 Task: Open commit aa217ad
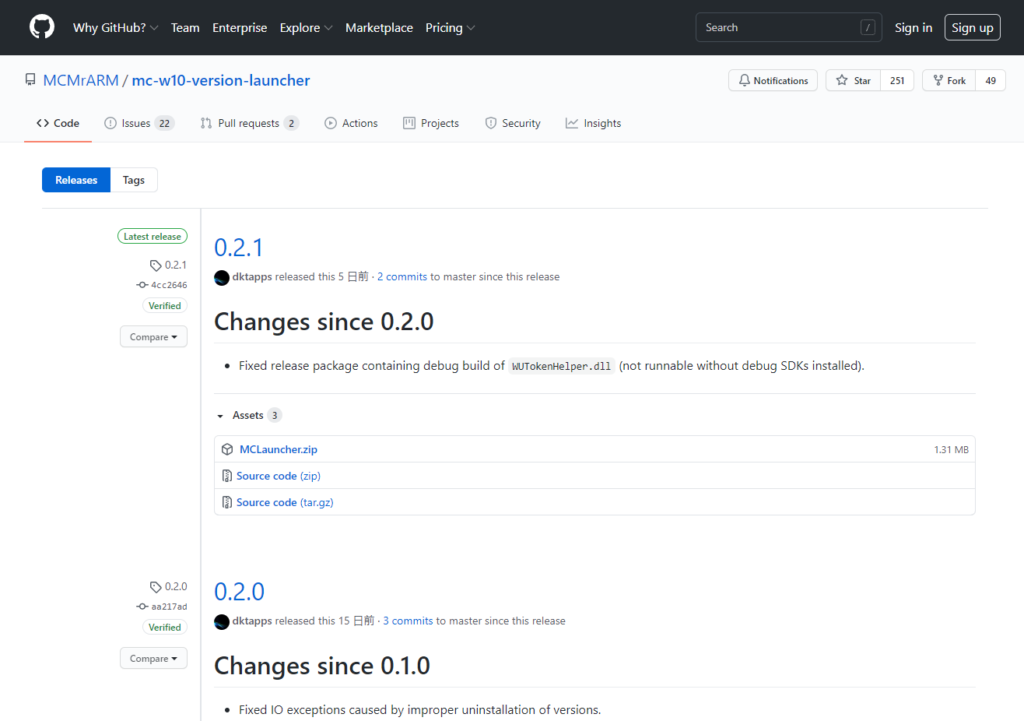point(169,606)
